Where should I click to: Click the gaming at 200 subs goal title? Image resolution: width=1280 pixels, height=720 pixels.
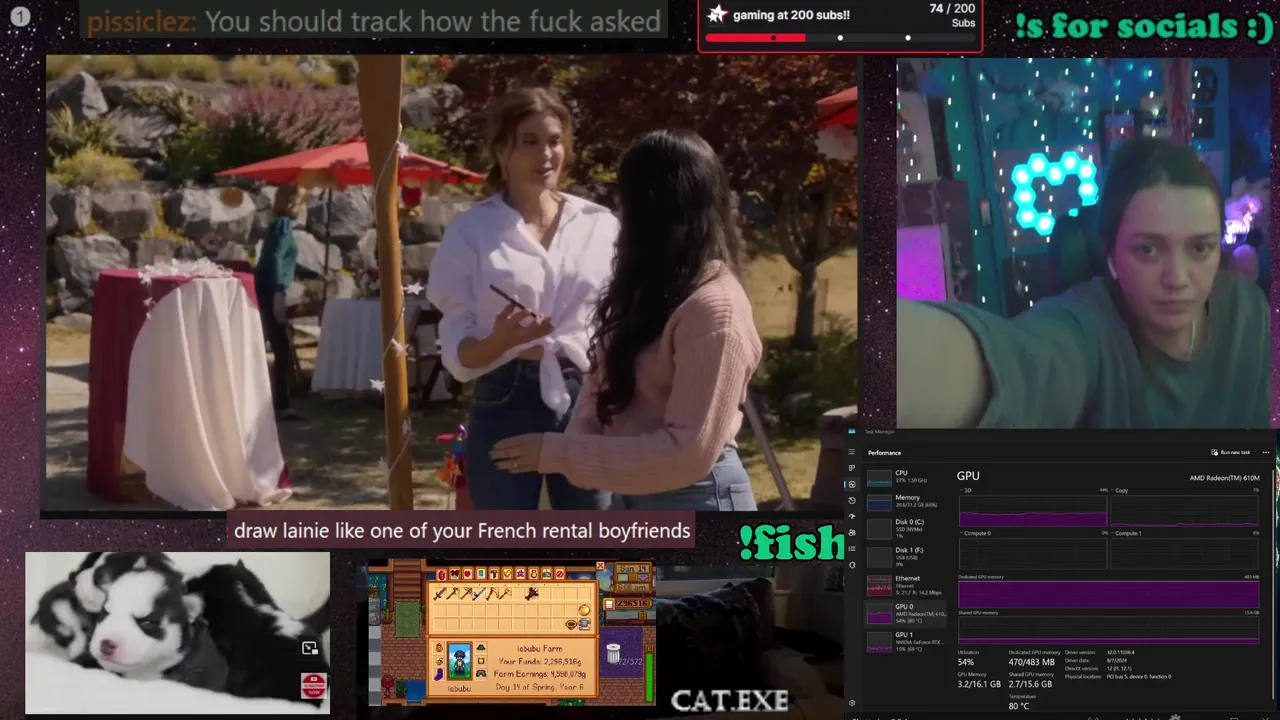pyautogui.click(x=791, y=15)
